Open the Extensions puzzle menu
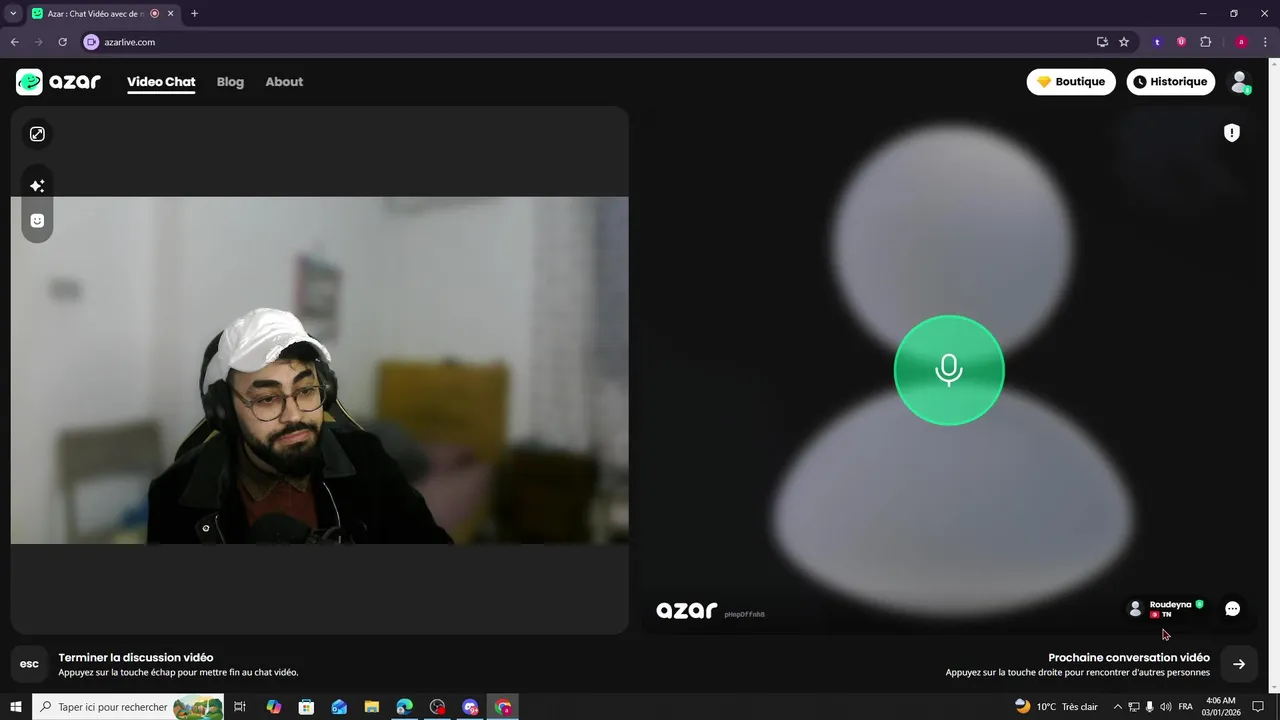Image resolution: width=1280 pixels, height=720 pixels. (x=1205, y=42)
